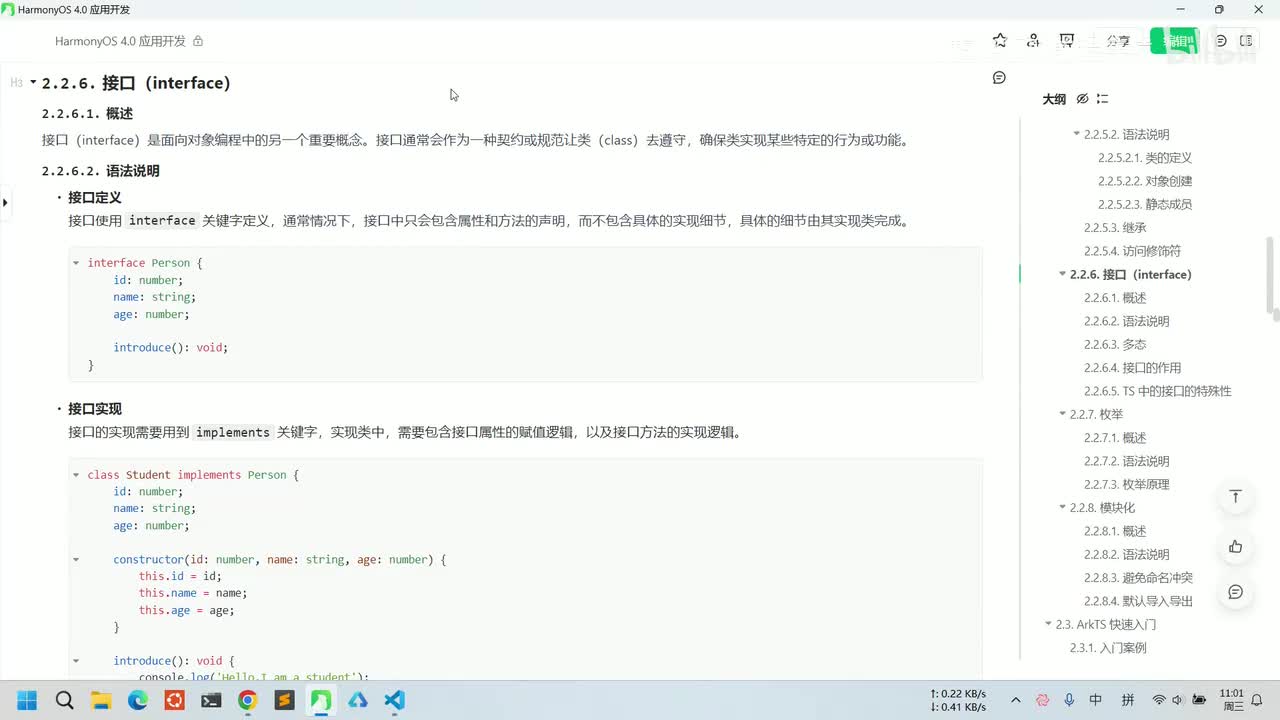Click back-to-top floating button
Screen dimensions: 1280x720
(x=1235, y=497)
